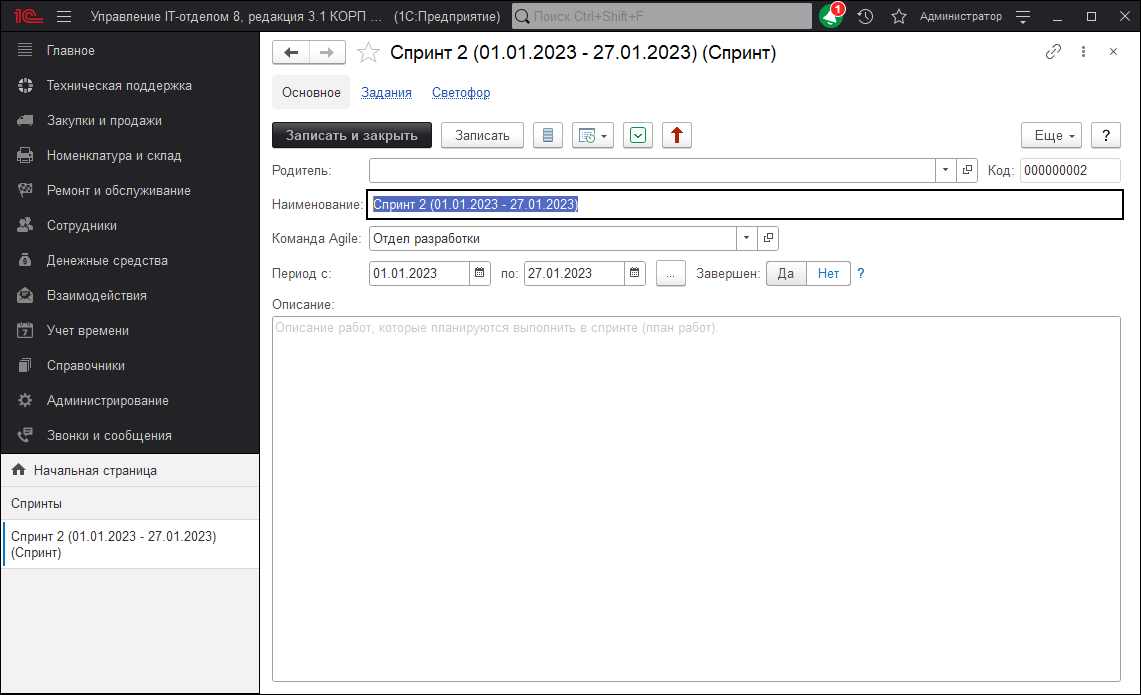The height and width of the screenshot is (695, 1141).
Task: Set Завершен to Нет
Action: 828,273
